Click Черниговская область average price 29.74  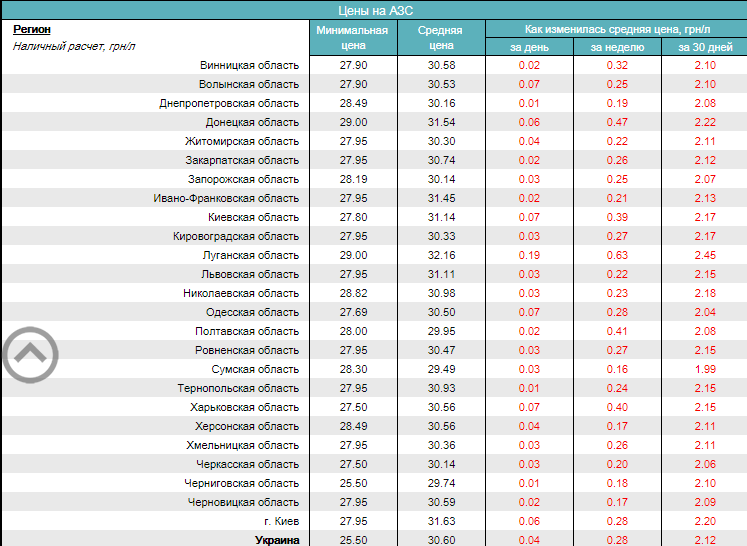point(440,483)
